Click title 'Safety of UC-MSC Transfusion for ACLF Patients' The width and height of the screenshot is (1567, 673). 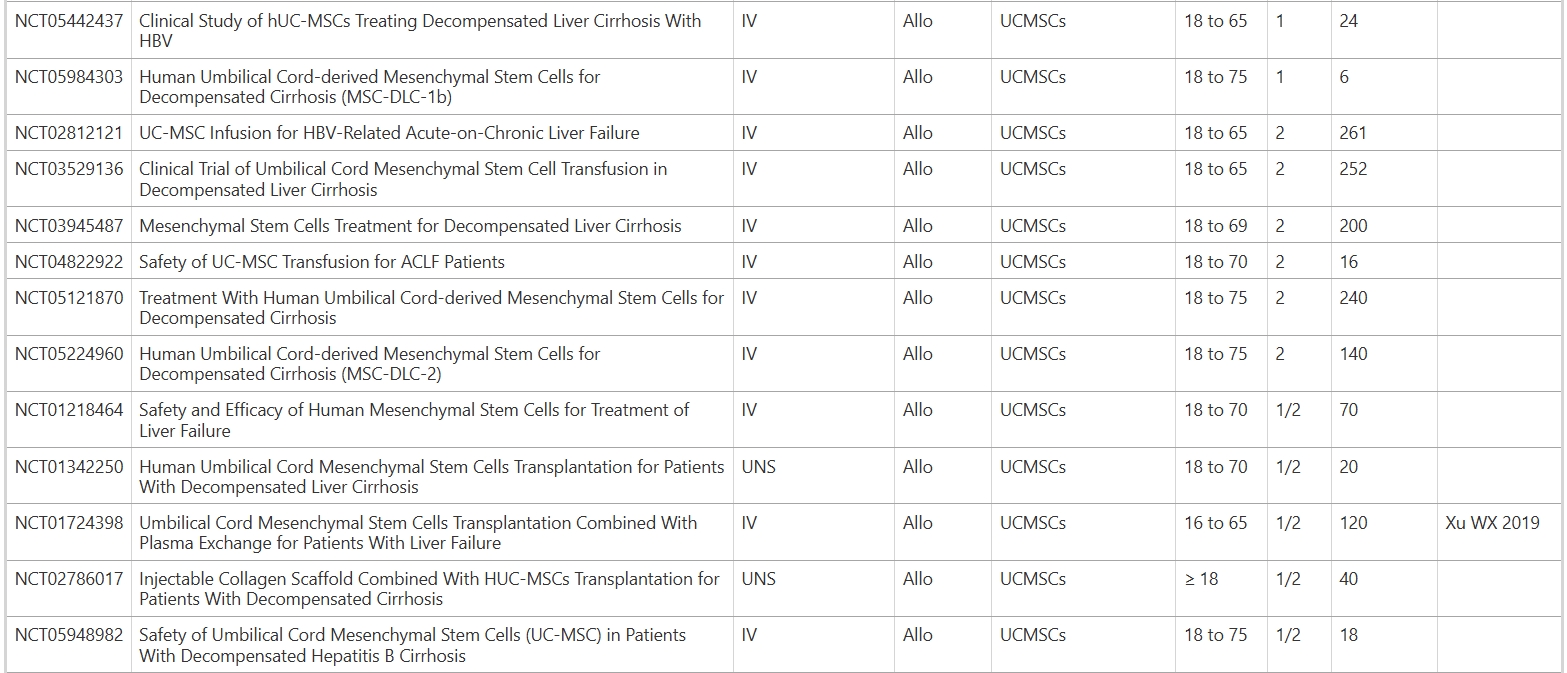coord(321,262)
